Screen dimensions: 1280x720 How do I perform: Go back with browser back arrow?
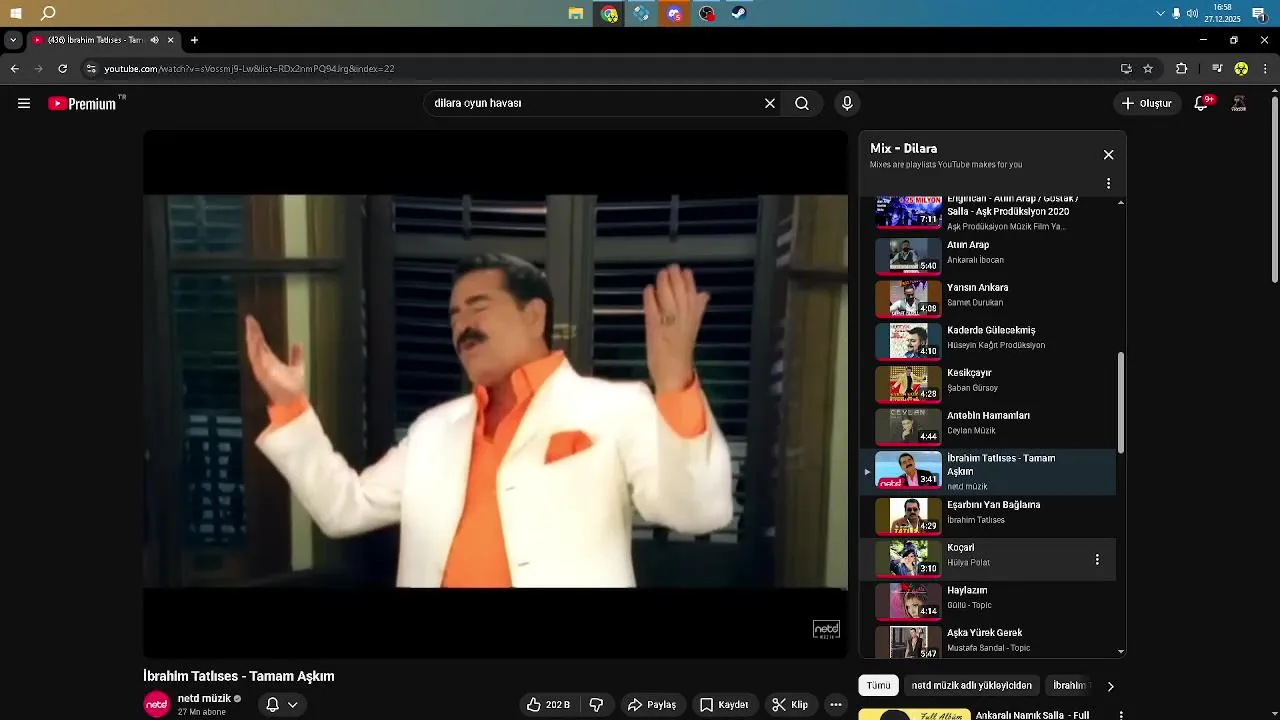(x=14, y=69)
